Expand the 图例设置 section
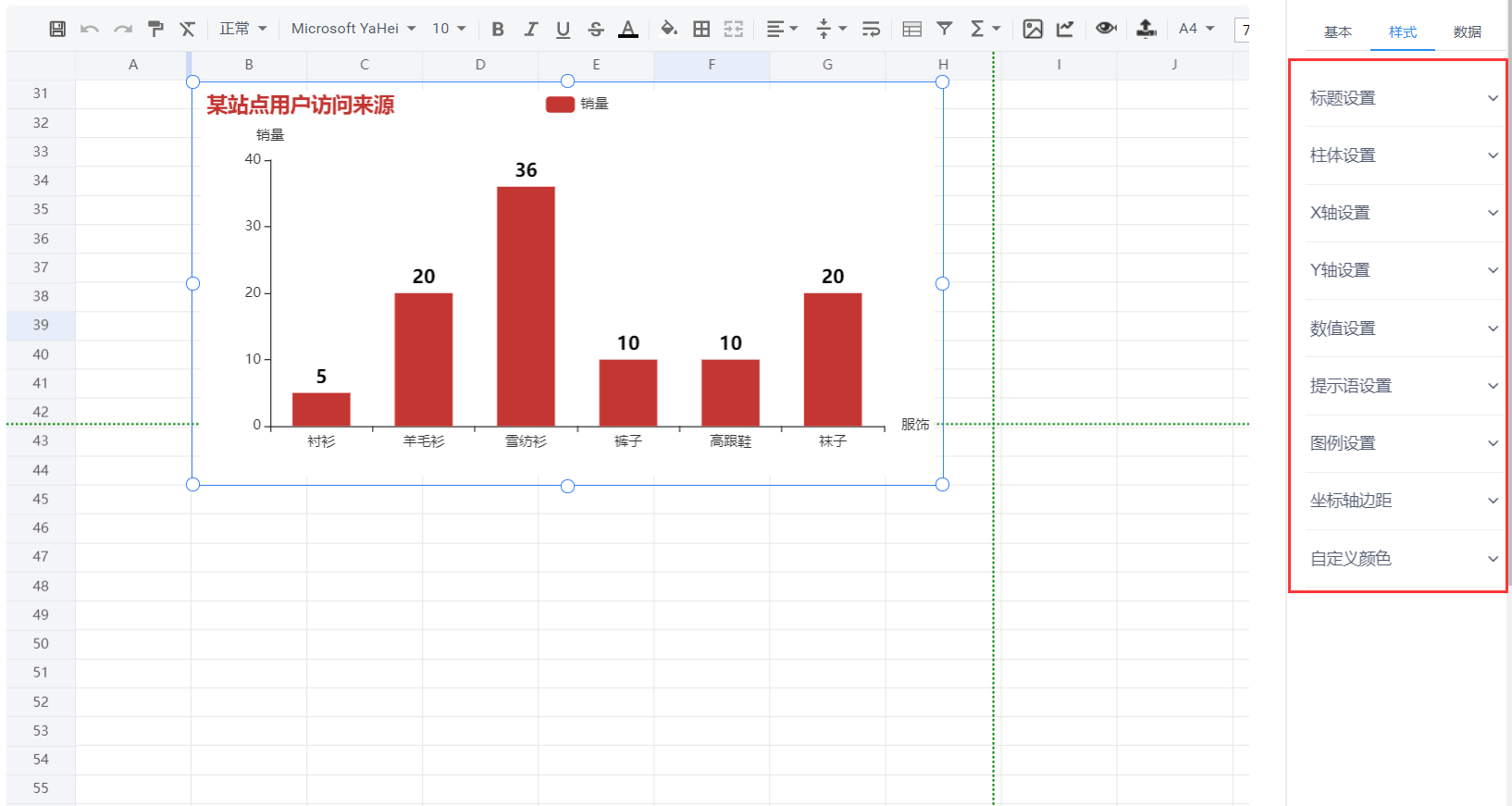The width and height of the screenshot is (1512, 806). pos(1404,443)
